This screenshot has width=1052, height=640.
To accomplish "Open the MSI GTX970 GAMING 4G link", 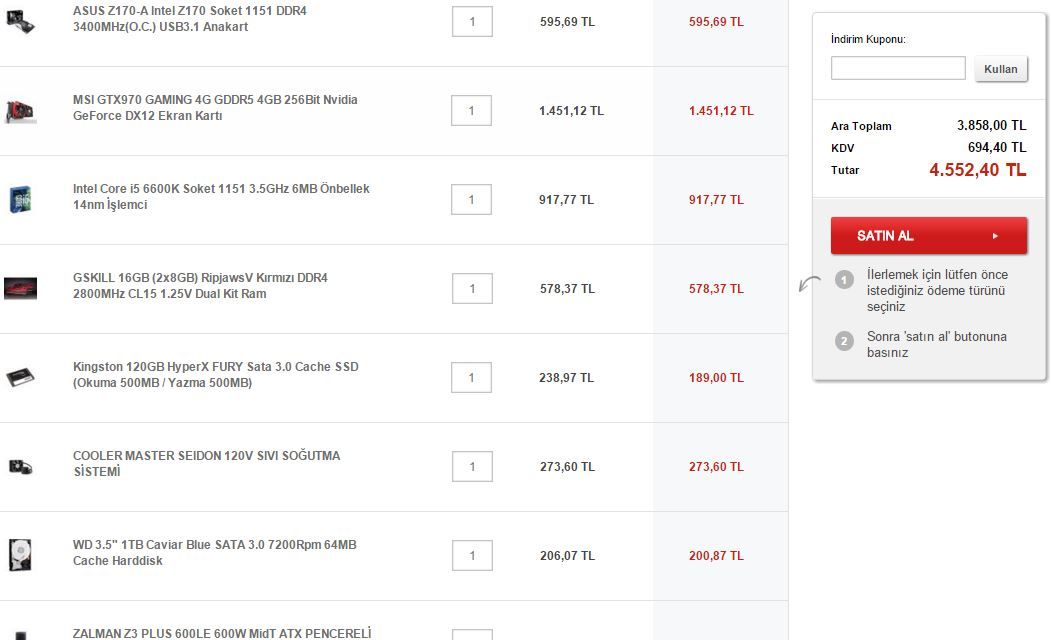I will 215,108.
